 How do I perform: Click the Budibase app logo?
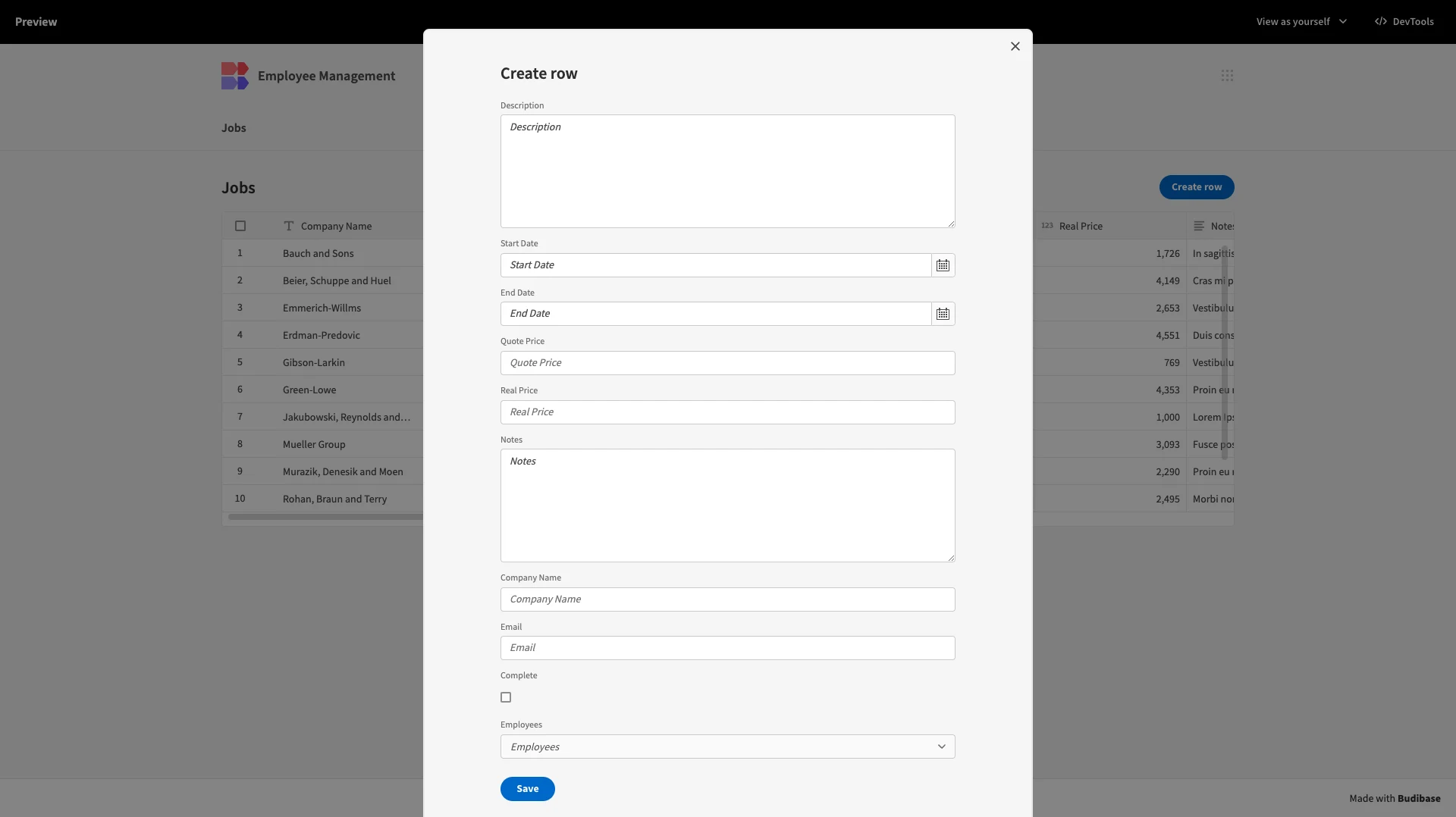234,76
